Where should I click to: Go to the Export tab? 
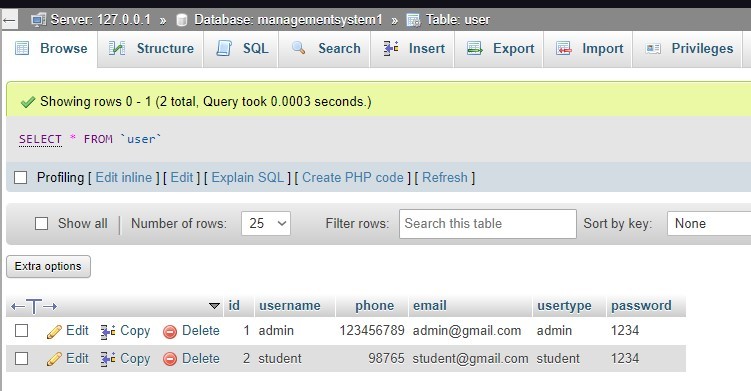[500, 48]
